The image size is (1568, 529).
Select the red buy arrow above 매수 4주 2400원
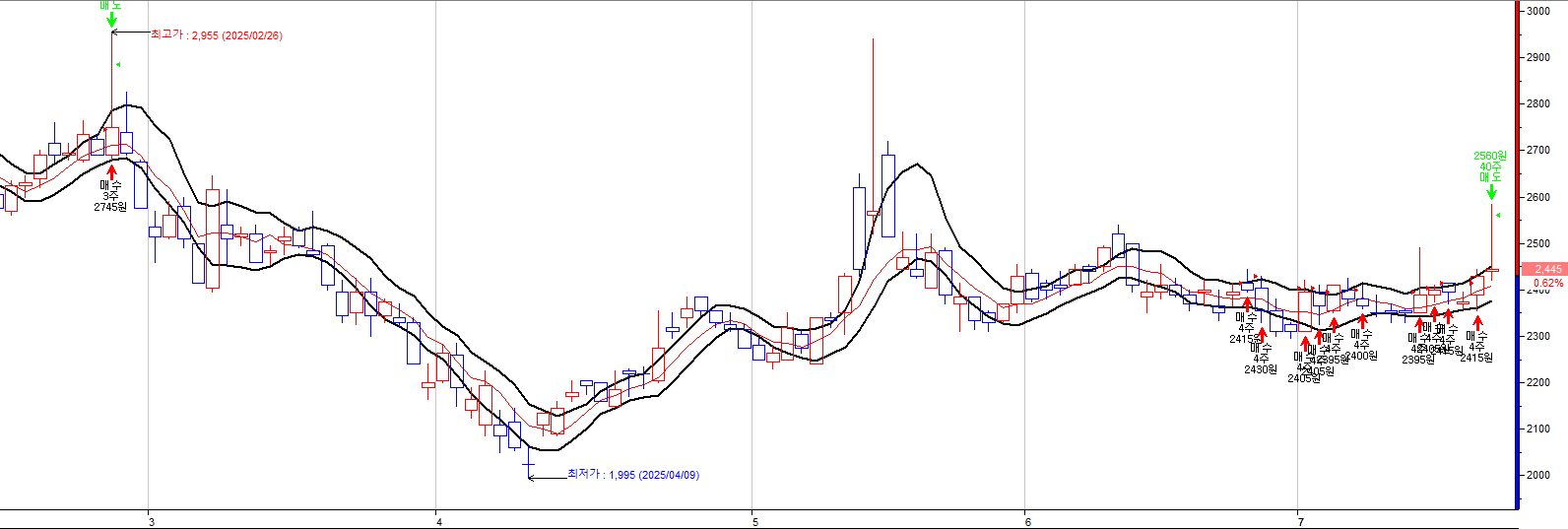[x=1363, y=321]
